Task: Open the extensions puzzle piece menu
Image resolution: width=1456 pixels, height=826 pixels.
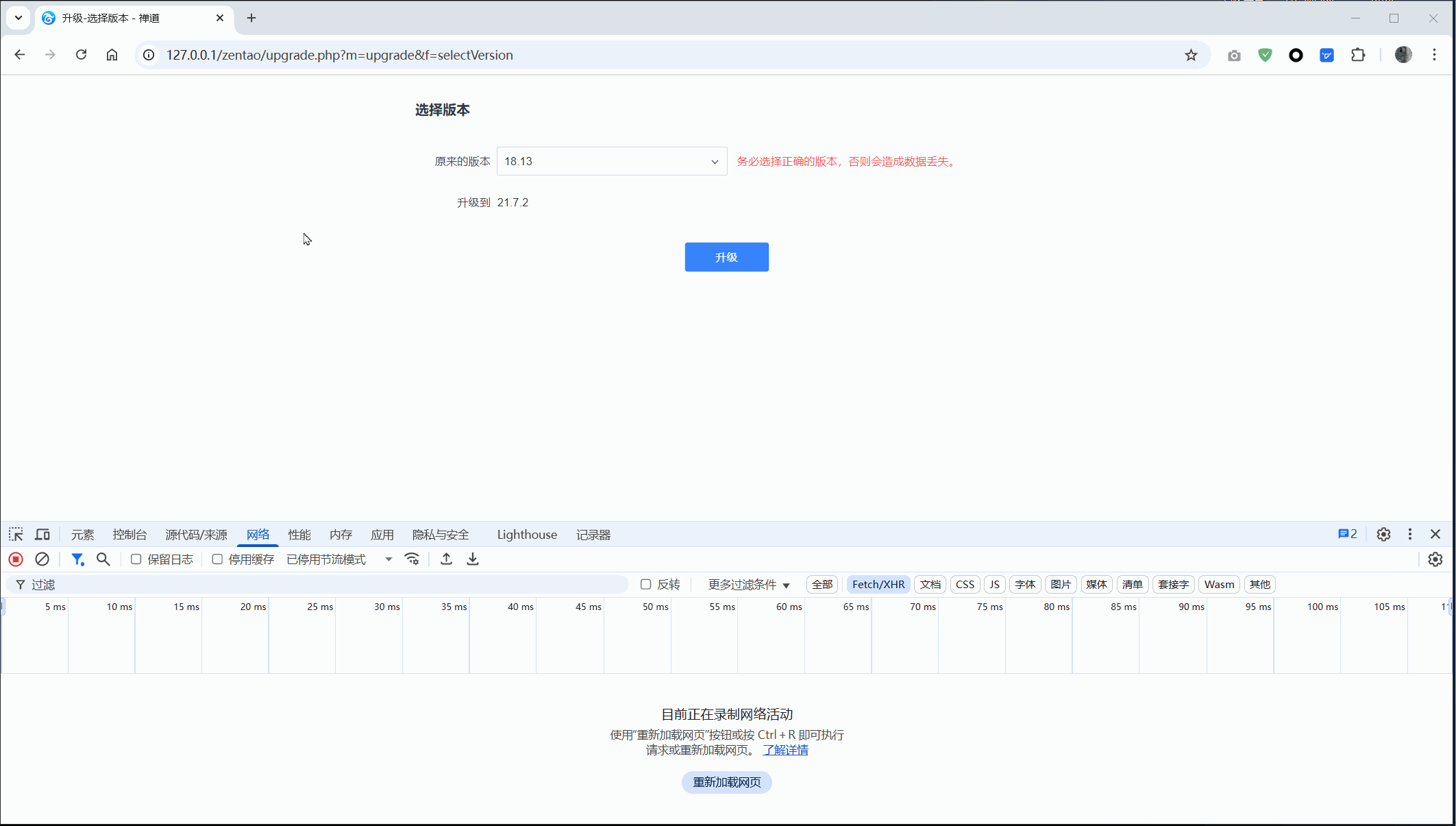Action: (x=1357, y=55)
